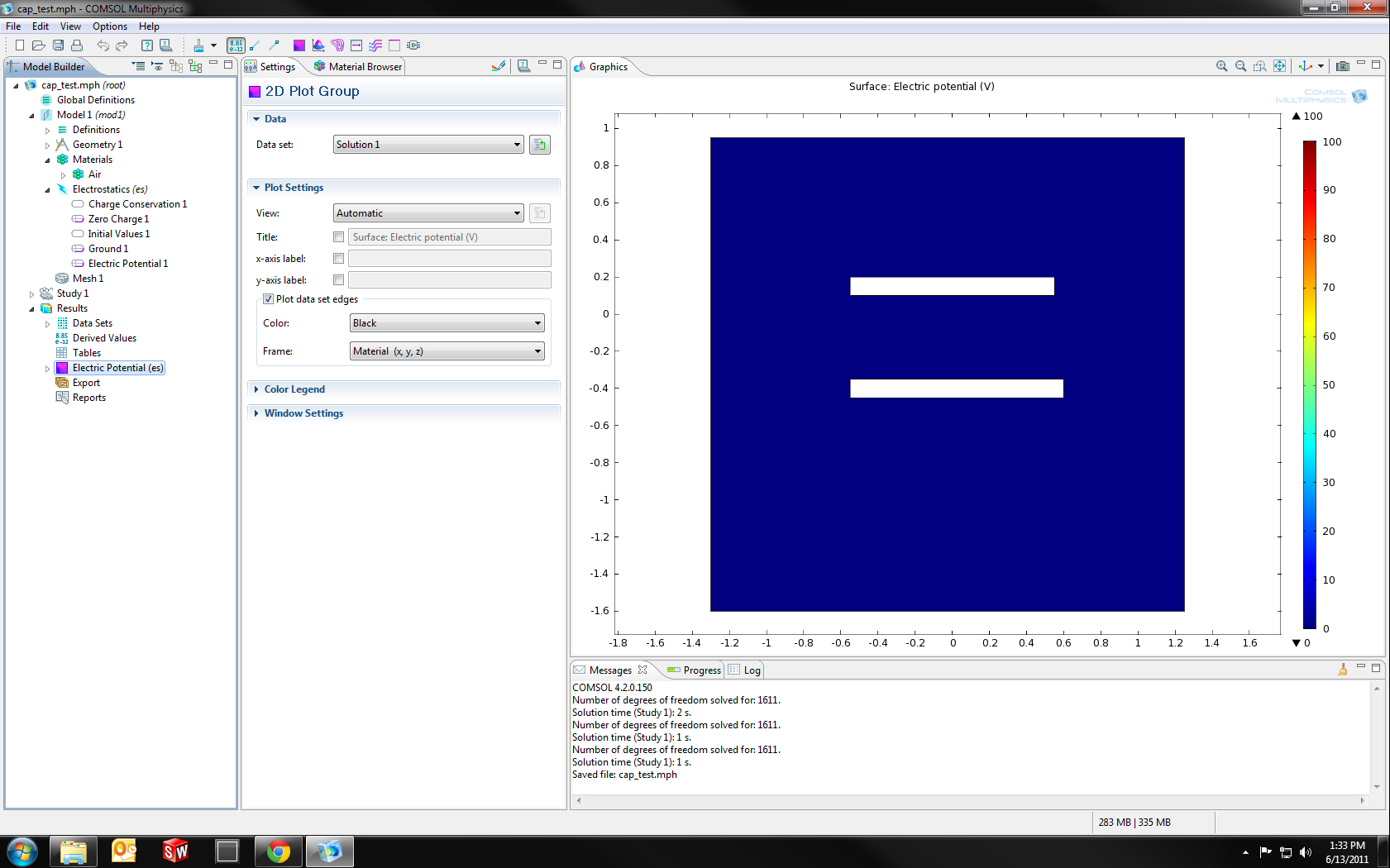Click the Save disk icon in toolbar
Viewport: 1390px width, 868px height.
(x=58, y=45)
